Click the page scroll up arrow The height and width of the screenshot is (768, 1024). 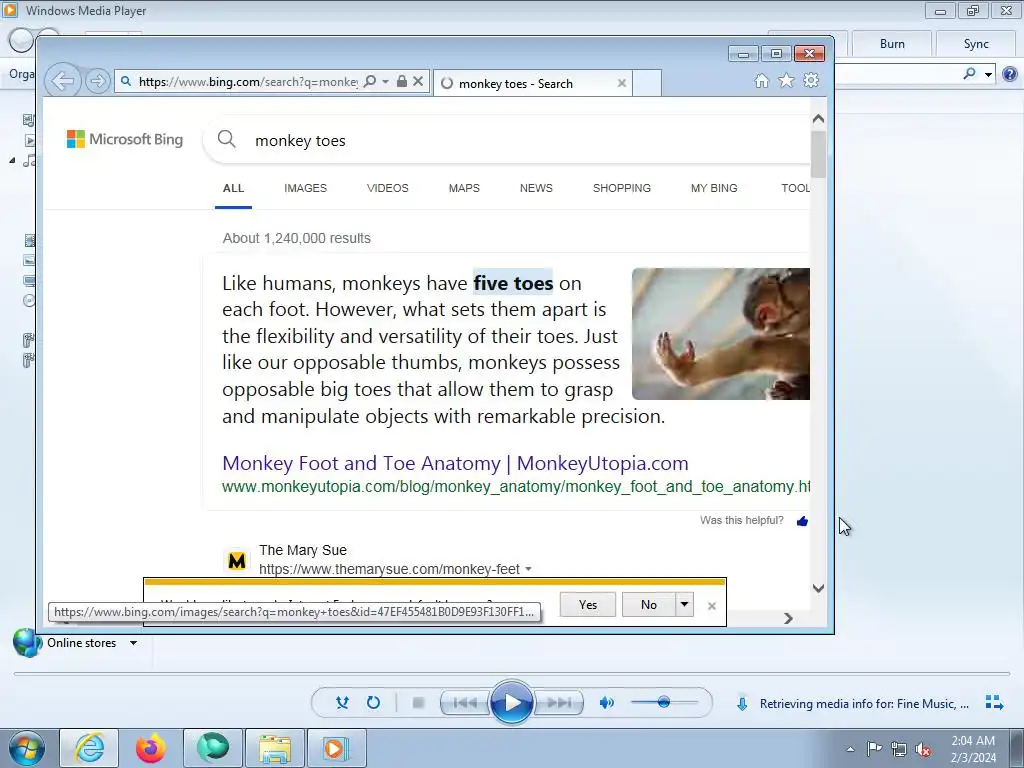(x=818, y=119)
